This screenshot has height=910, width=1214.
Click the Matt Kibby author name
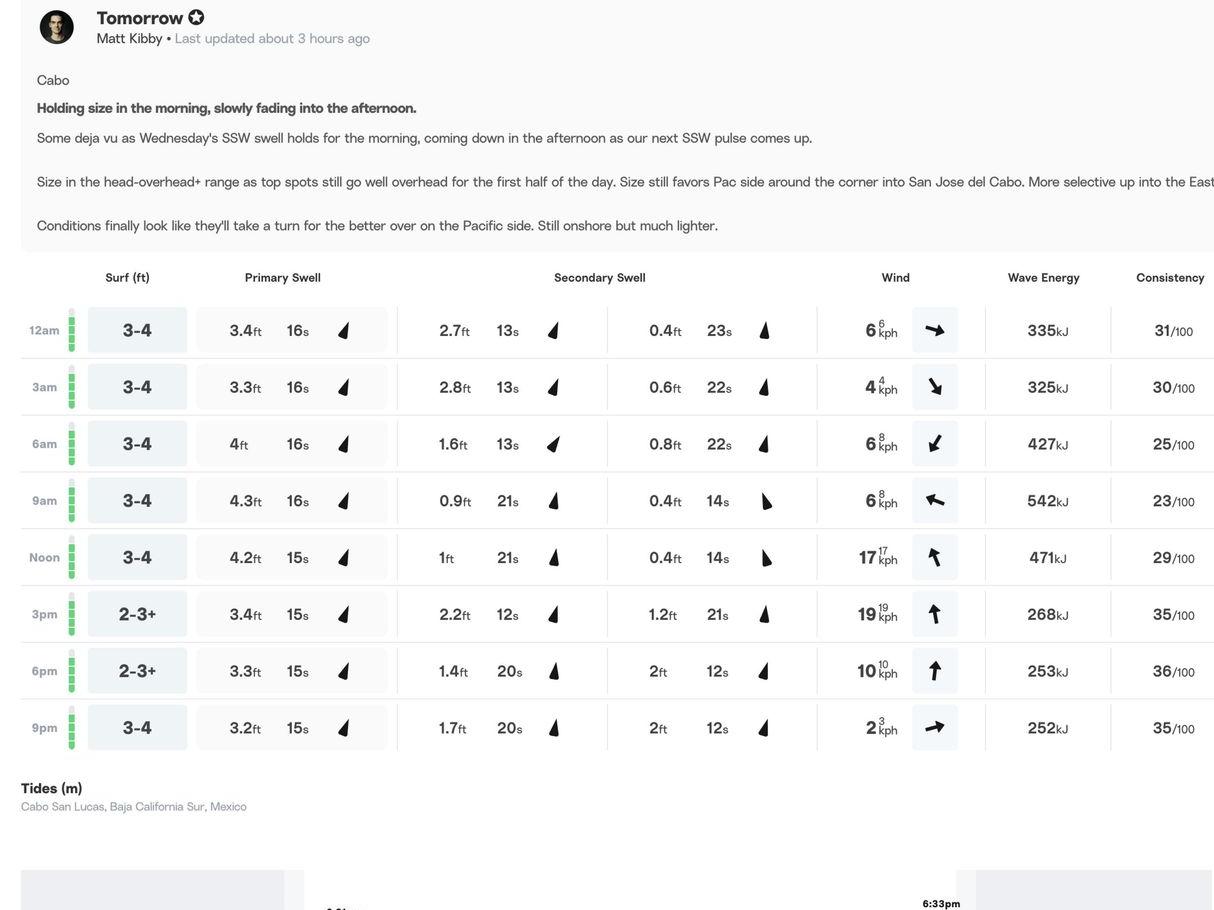[x=129, y=39]
